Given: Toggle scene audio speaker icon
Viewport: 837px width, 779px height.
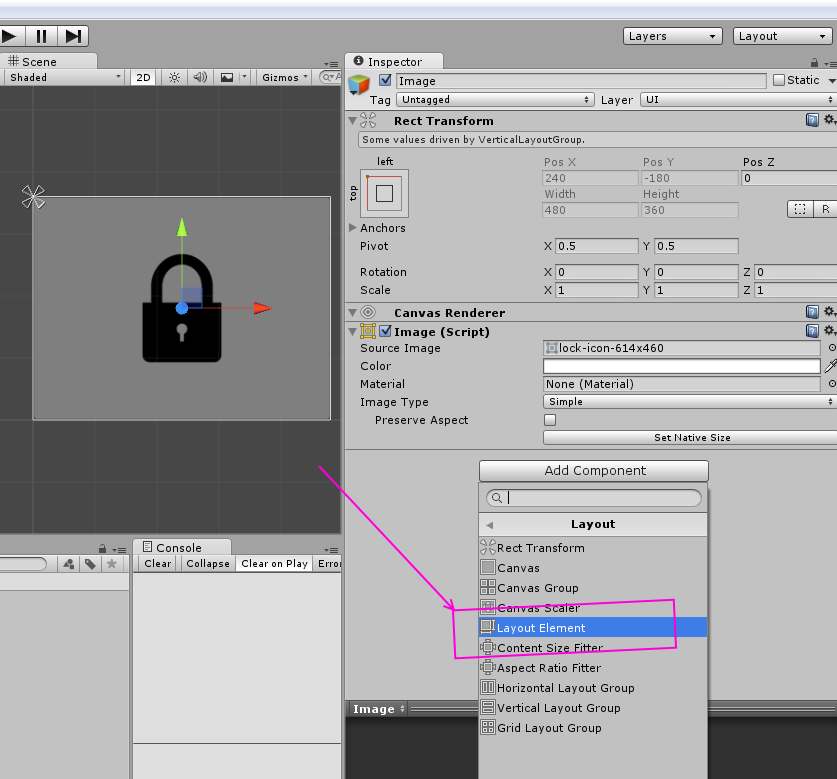Looking at the screenshot, I should (x=200, y=77).
